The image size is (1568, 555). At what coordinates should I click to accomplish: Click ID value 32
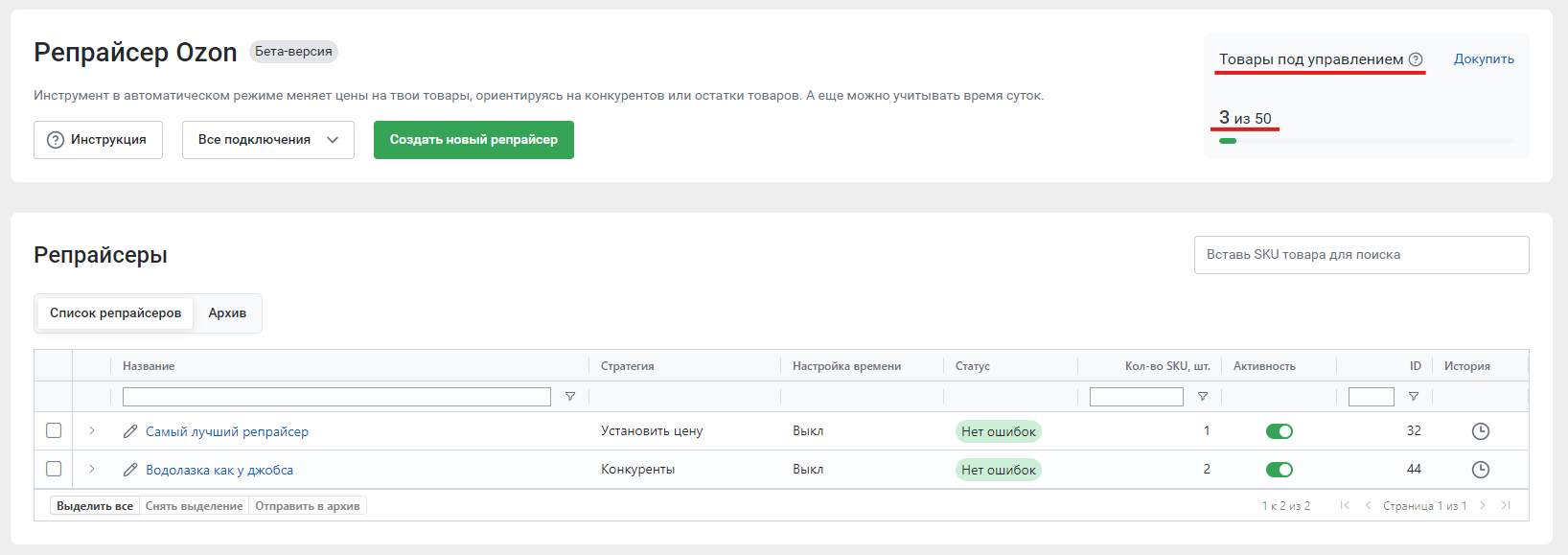[1414, 430]
